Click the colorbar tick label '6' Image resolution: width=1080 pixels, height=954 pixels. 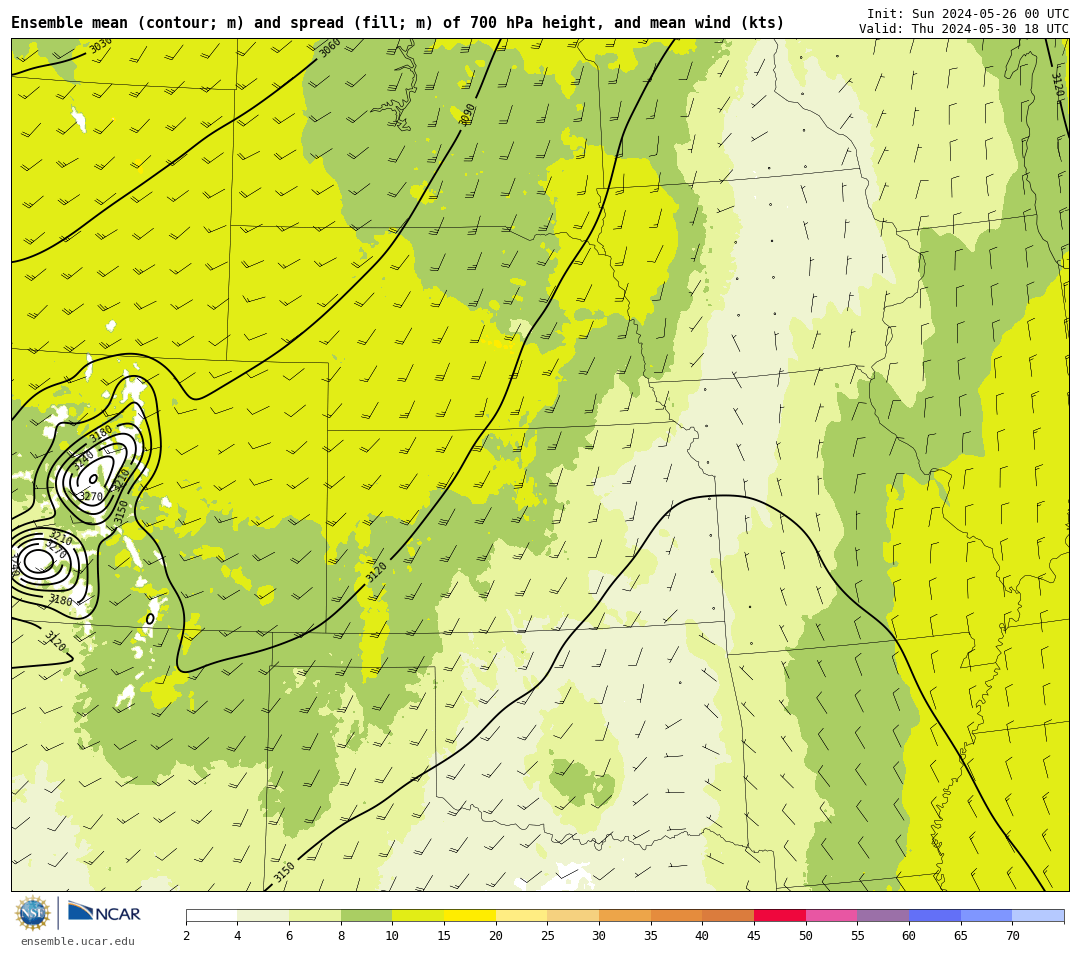(x=289, y=935)
